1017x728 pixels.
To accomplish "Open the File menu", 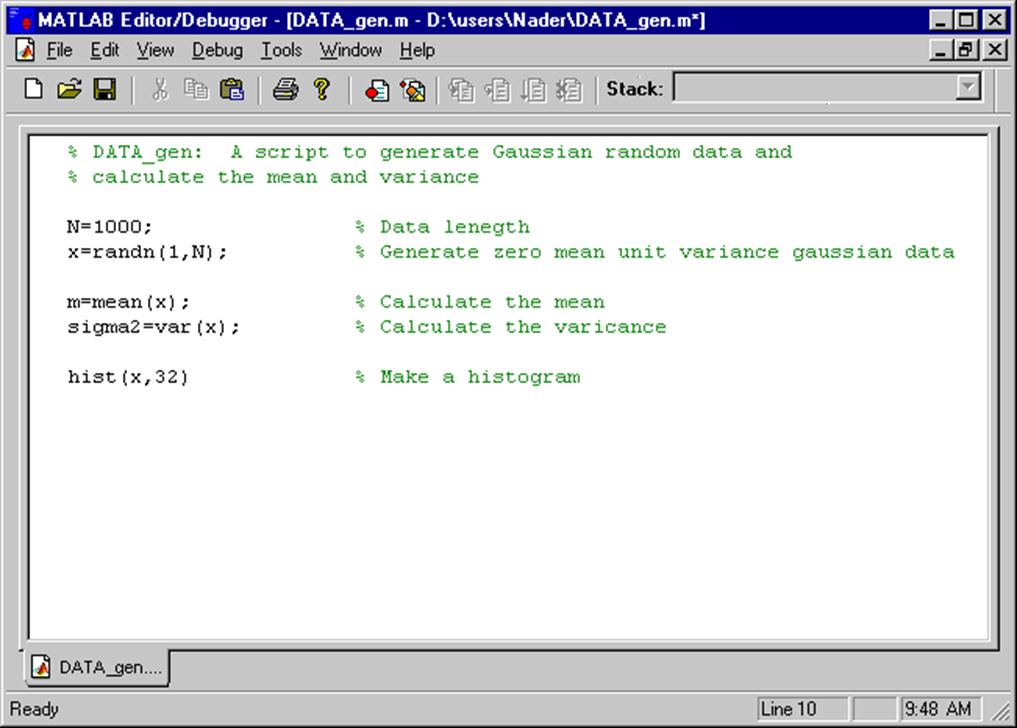I will (x=59, y=50).
